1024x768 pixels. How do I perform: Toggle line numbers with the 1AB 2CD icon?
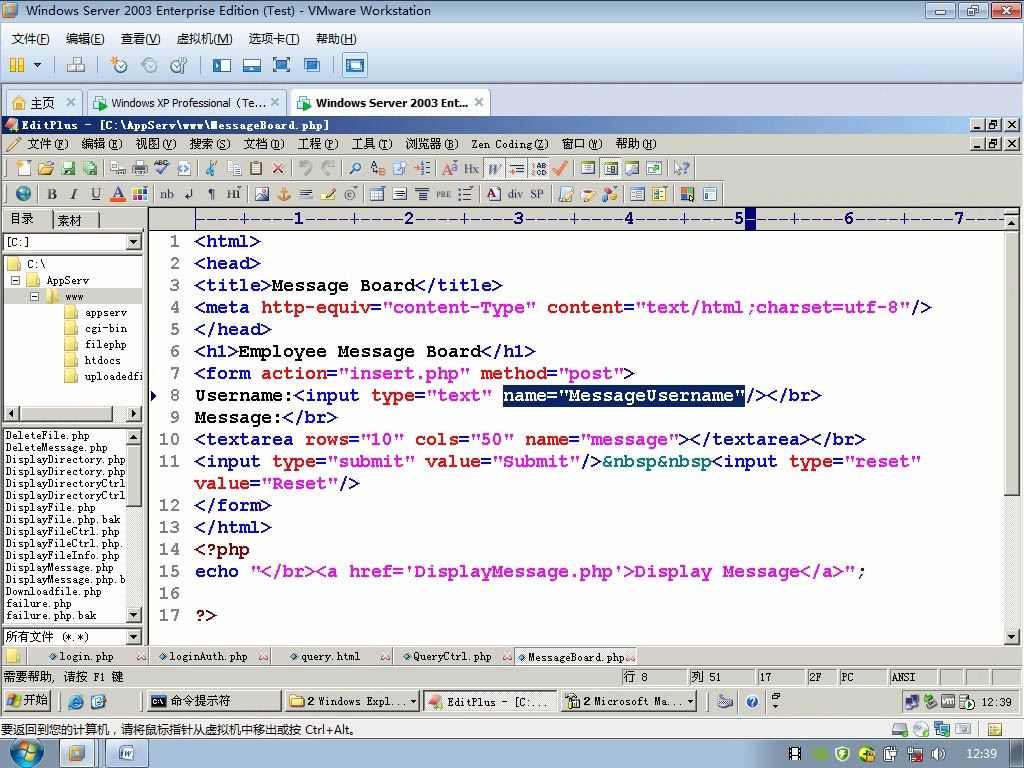click(x=539, y=168)
